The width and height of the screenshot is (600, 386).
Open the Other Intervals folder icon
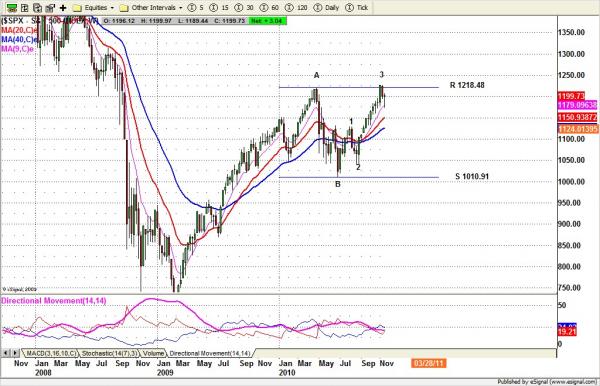(124, 8)
